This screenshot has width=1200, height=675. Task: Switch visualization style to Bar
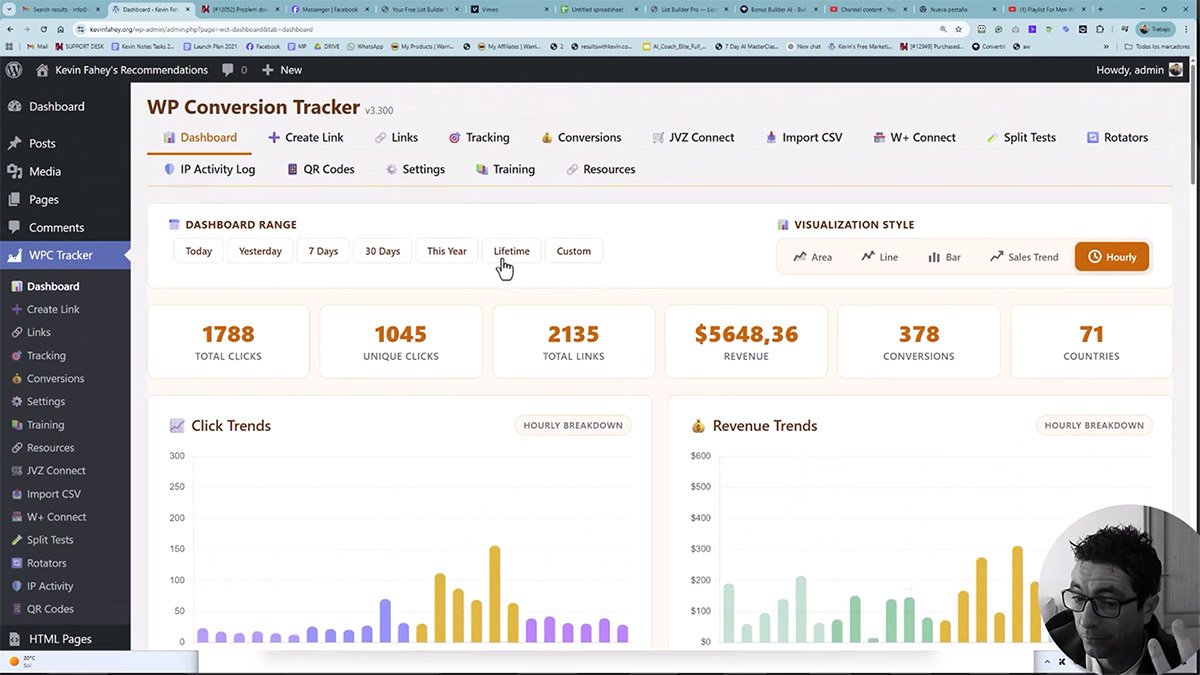click(x=944, y=257)
